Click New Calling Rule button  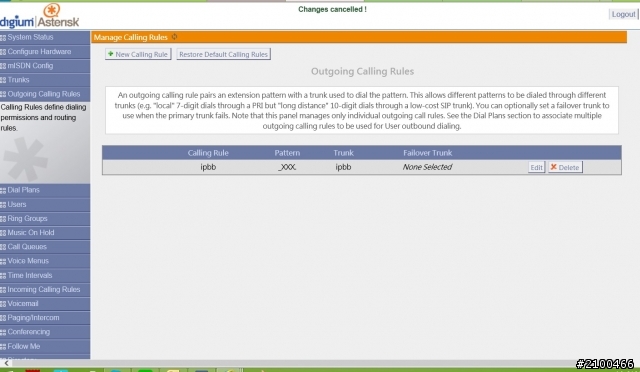click(x=138, y=54)
